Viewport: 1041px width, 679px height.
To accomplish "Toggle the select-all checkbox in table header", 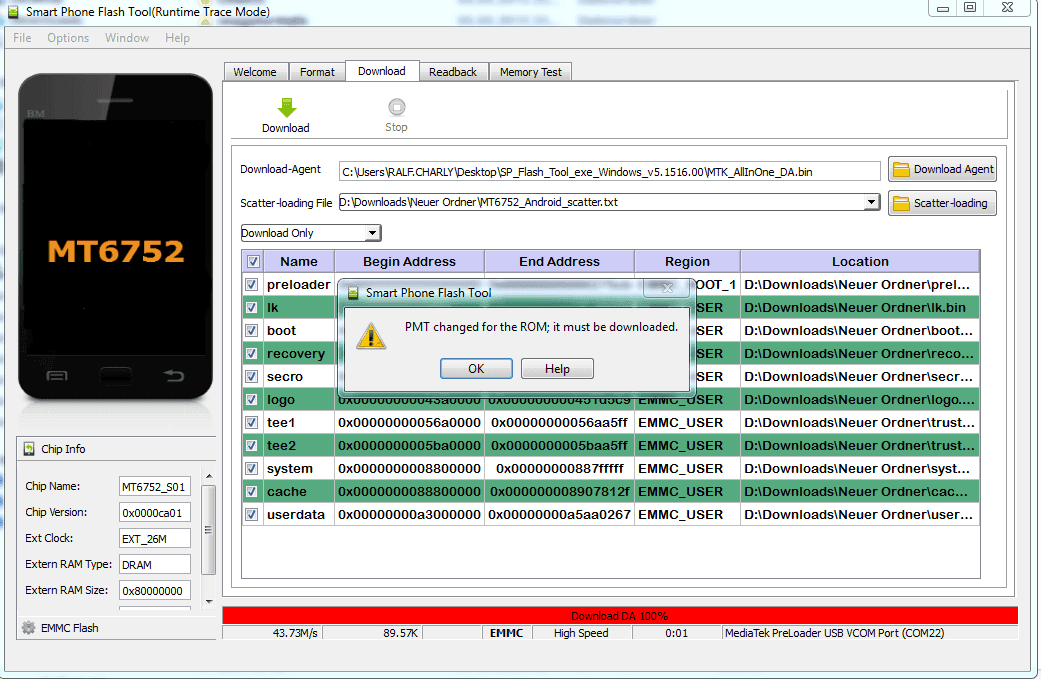I will [x=253, y=262].
